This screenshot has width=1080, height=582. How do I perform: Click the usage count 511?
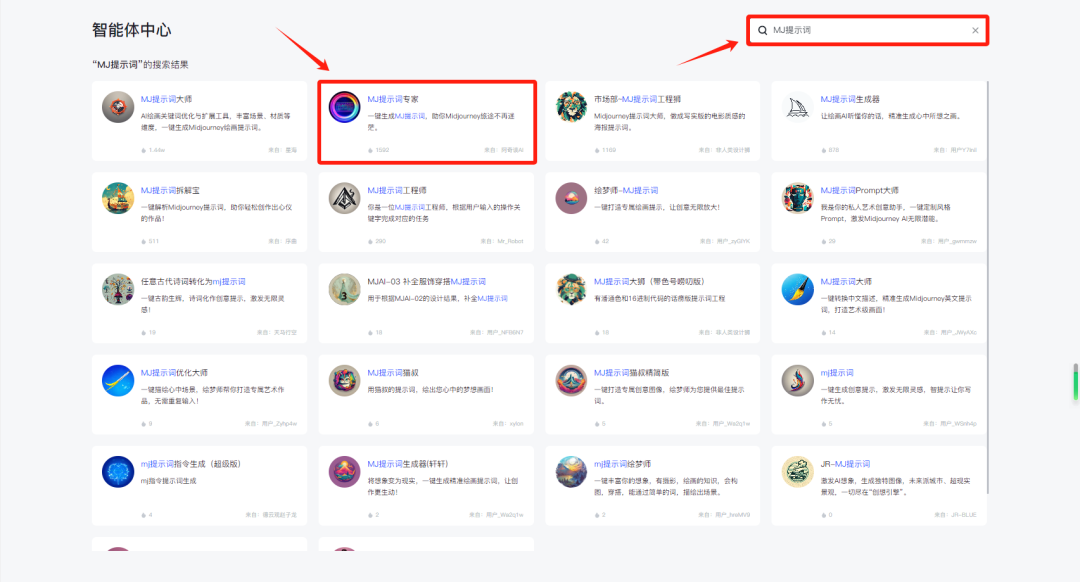coord(154,241)
